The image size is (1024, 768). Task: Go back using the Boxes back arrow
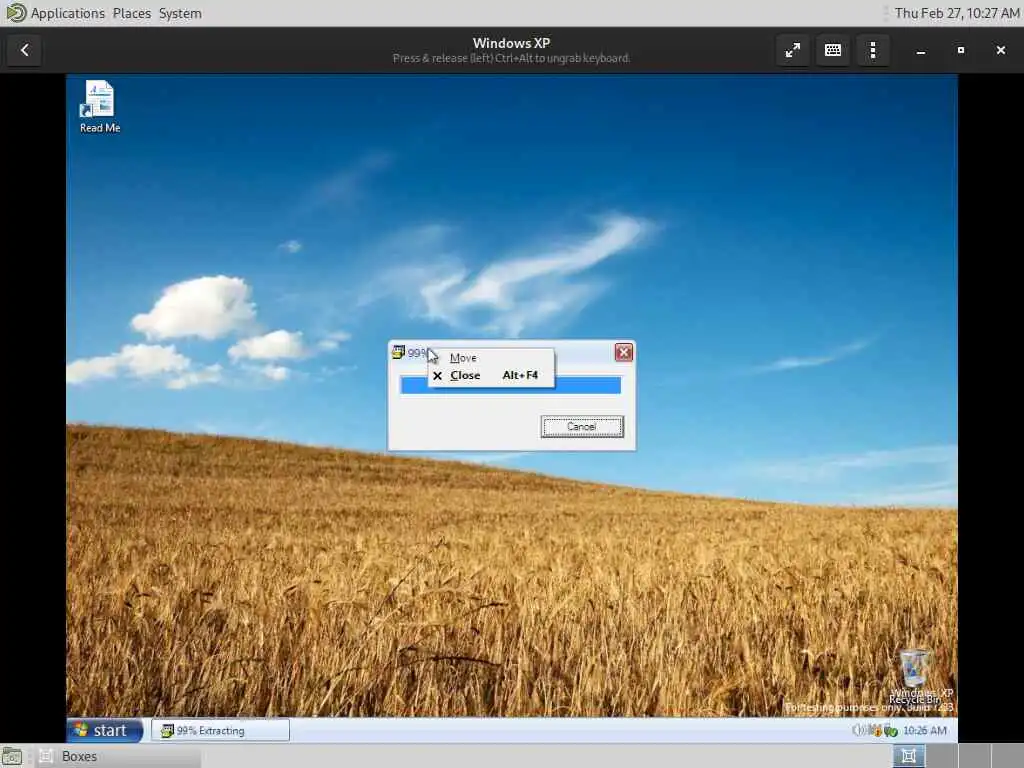click(x=25, y=50)
